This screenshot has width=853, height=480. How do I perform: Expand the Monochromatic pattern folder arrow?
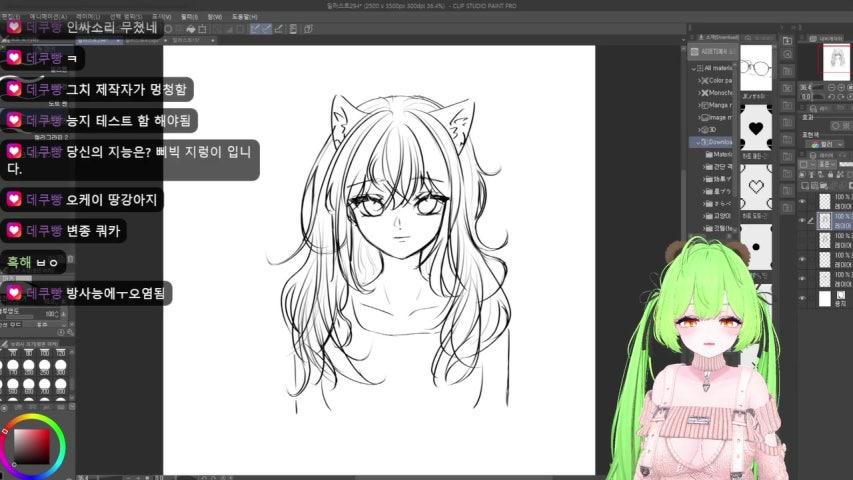point(700,93)
